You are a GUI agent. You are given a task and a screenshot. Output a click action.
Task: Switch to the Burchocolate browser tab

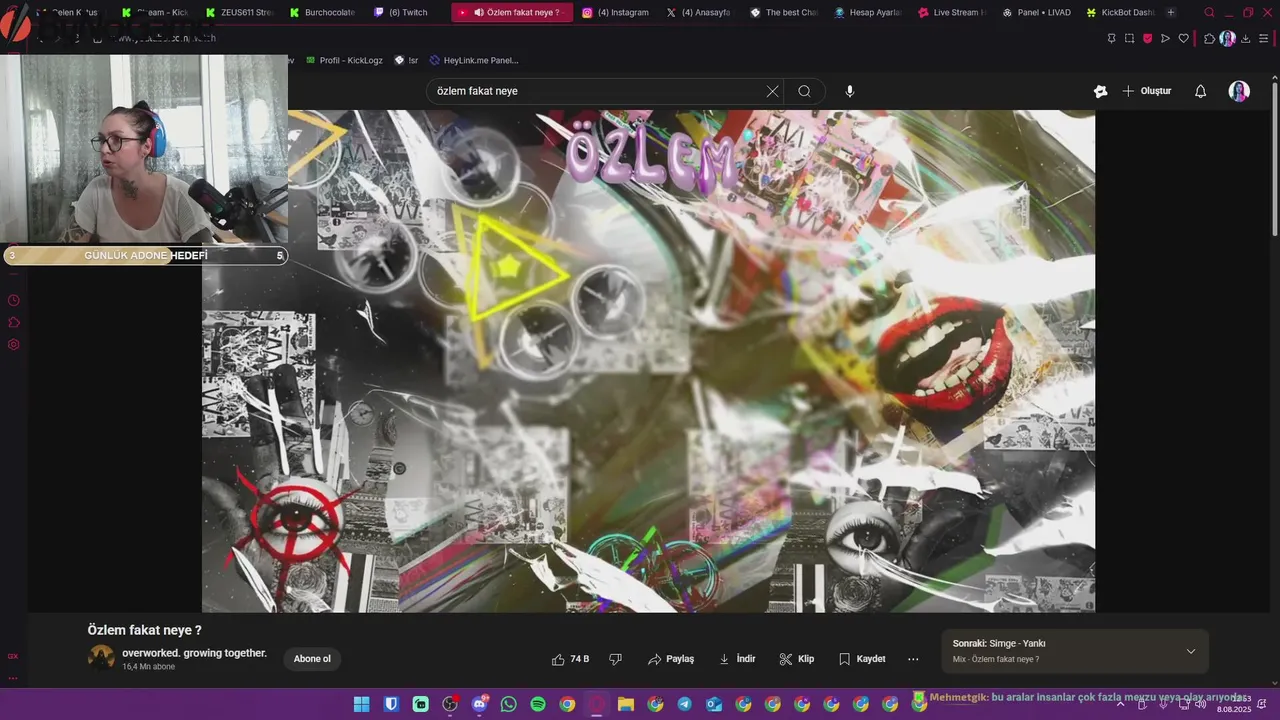pos(323,12)
